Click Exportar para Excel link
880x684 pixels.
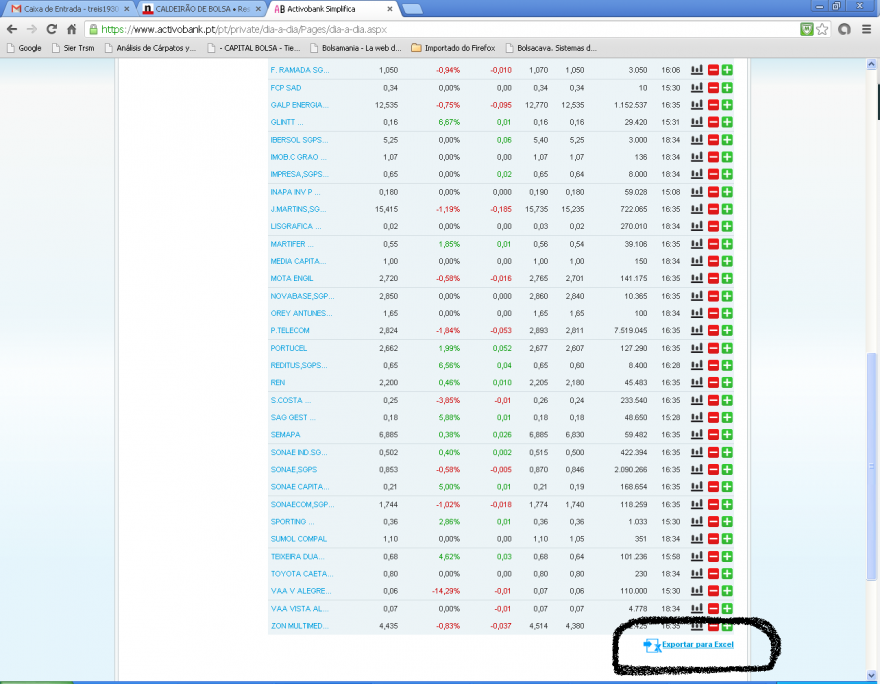point(697,644)
